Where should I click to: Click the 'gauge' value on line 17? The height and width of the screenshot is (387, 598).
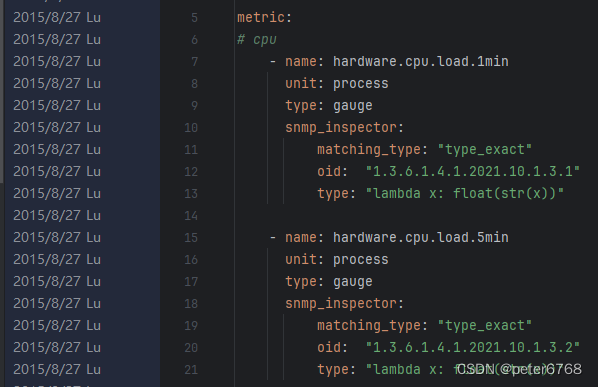click(353, 282)
